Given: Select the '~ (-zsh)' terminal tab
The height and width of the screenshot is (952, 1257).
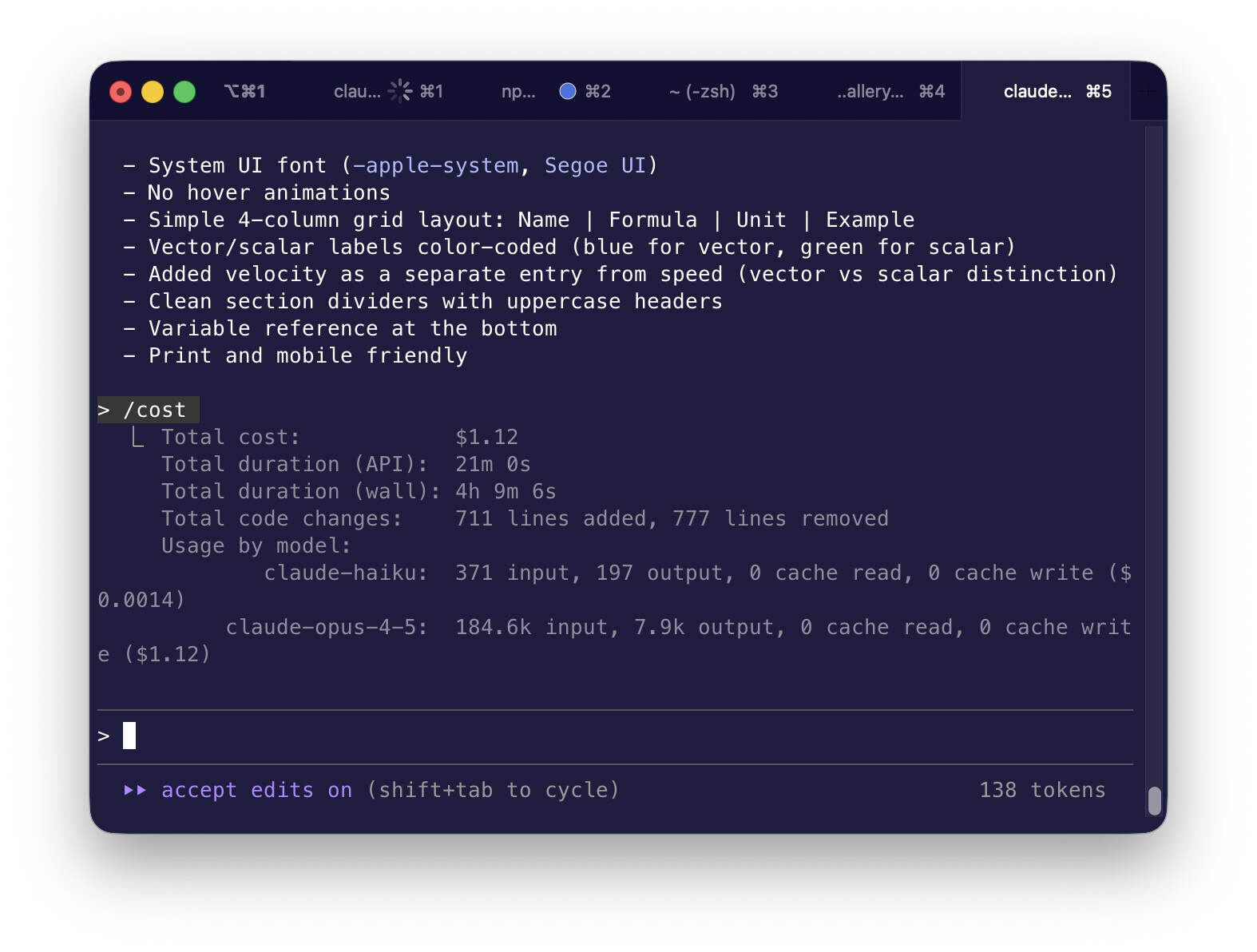Looking at the screenshot, I should point(724,92).
